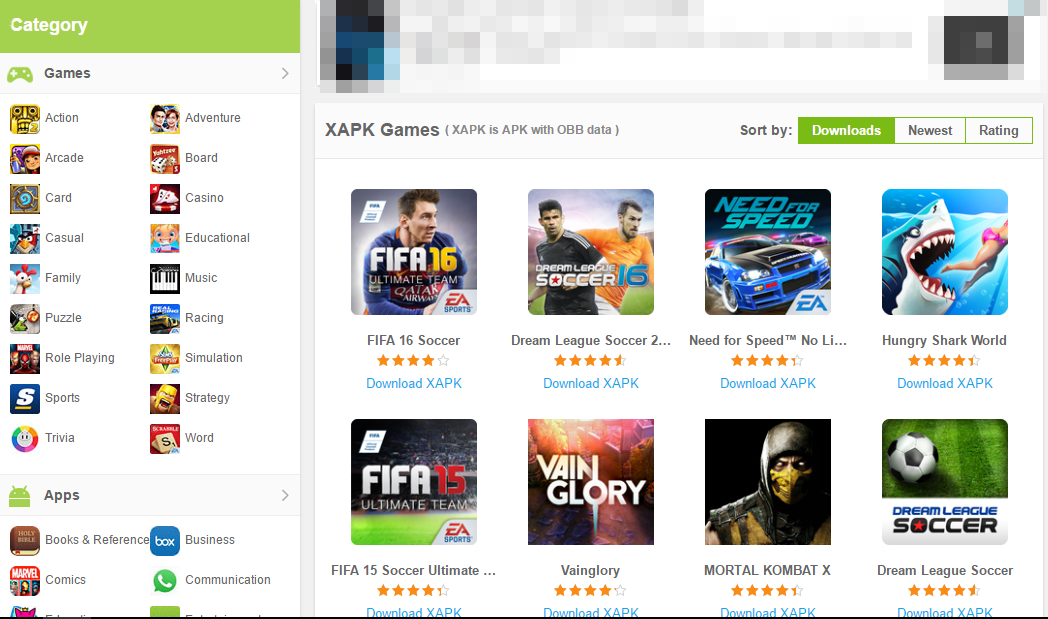Viewport: 1048px width, 619px height.
Task: Select the Action text link
Action: click(x=61, y=118)
